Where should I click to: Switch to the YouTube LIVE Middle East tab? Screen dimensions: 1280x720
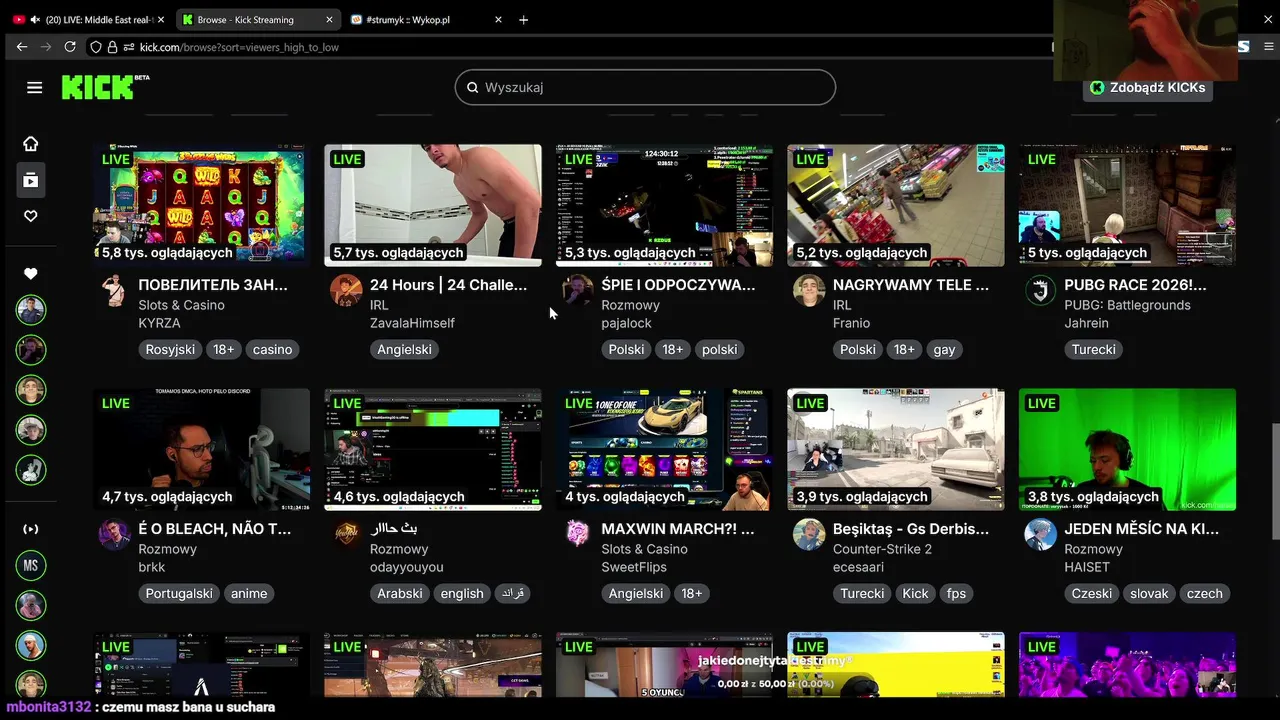pyautogui.click(x=88, y=20)
